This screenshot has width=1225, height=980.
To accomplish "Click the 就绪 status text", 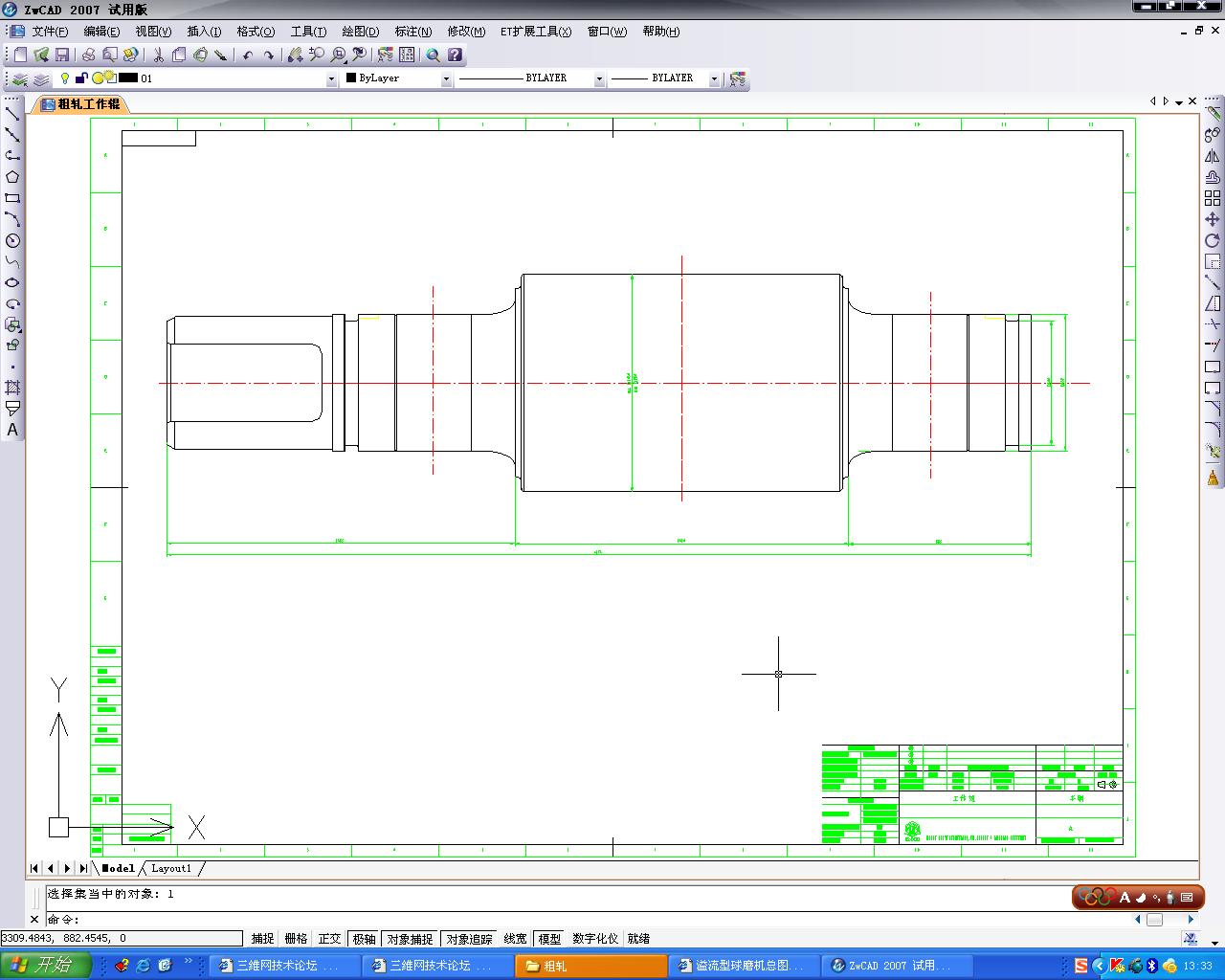I will (x=638, y=939).
